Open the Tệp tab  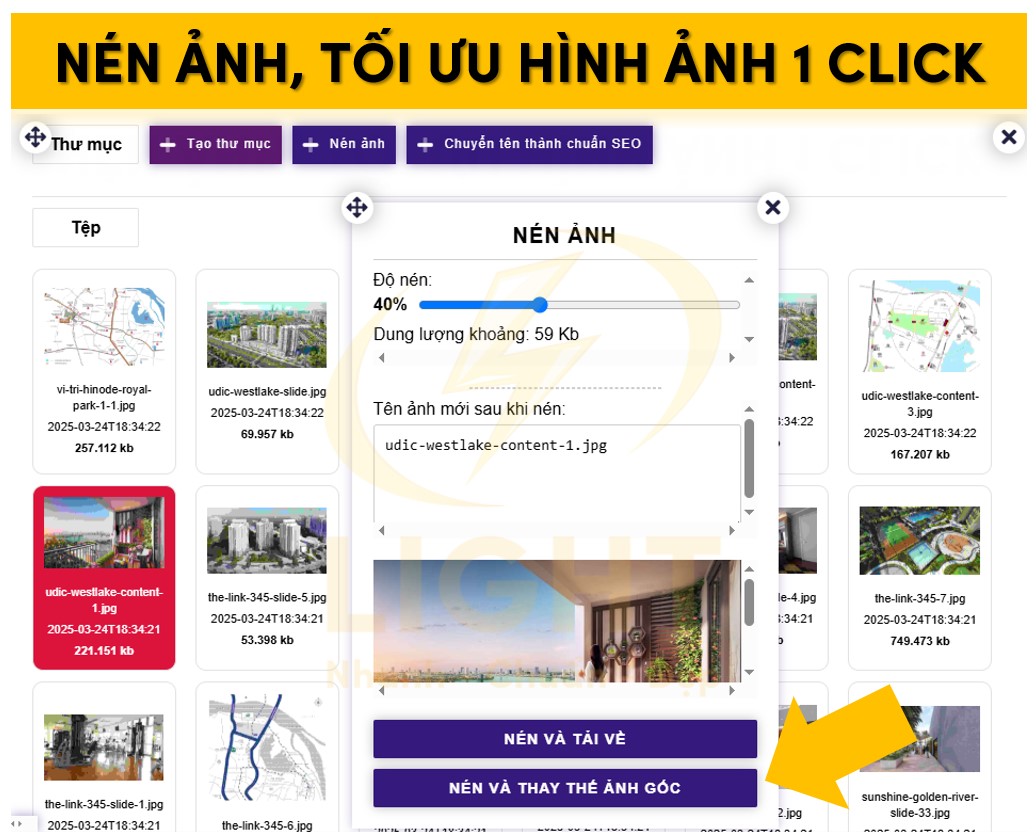point(86,228)
